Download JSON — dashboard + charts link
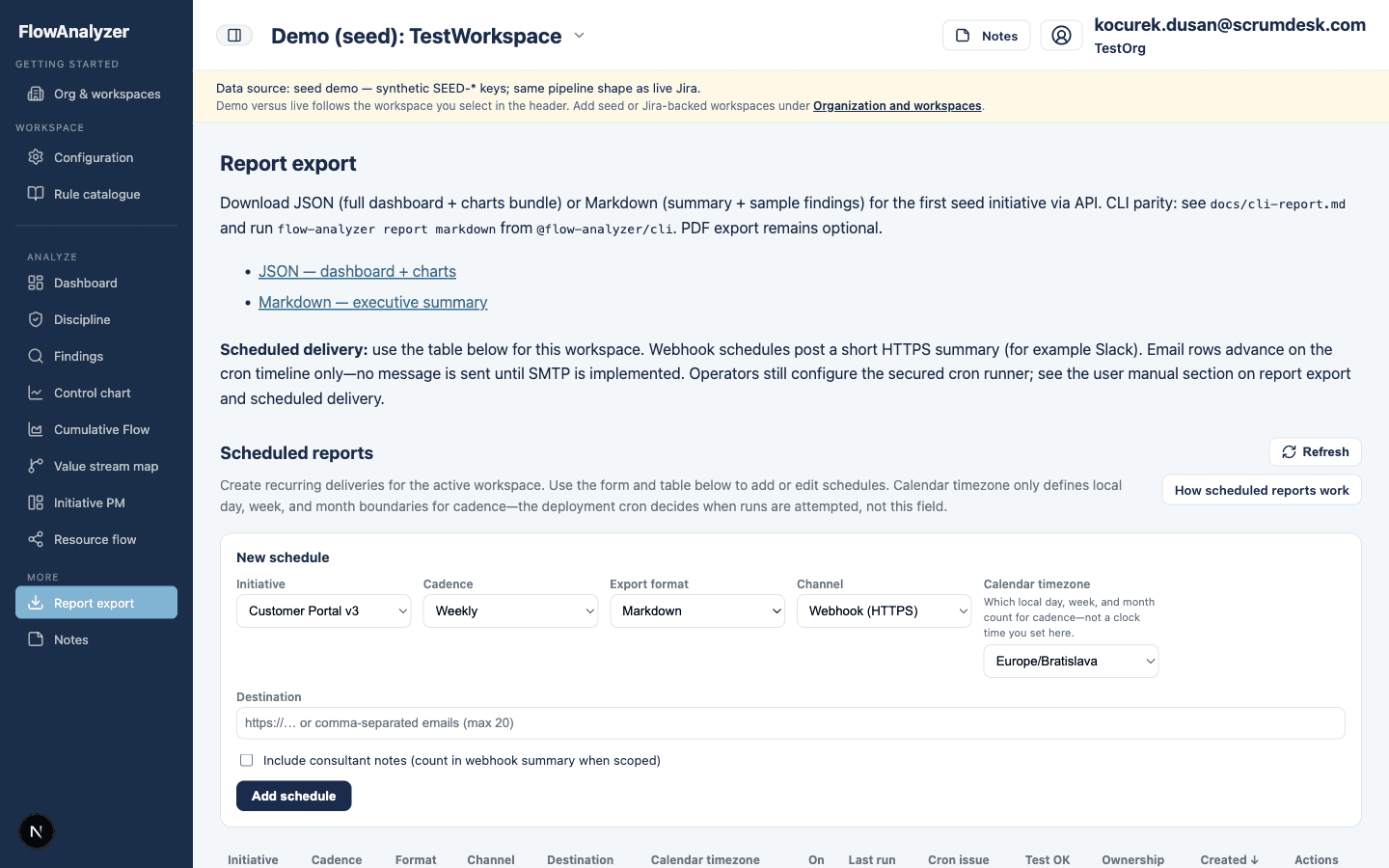 [x=357, y=272]
